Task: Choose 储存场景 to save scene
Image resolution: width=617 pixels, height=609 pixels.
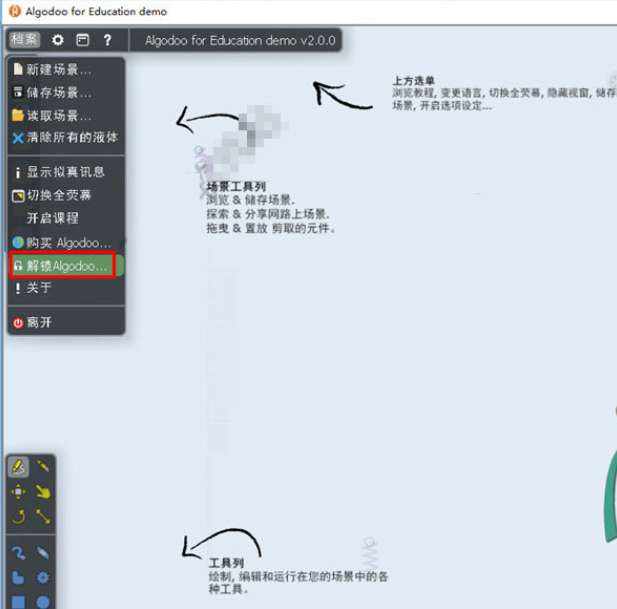Action: pyautogui.click(x=58, y=93)
